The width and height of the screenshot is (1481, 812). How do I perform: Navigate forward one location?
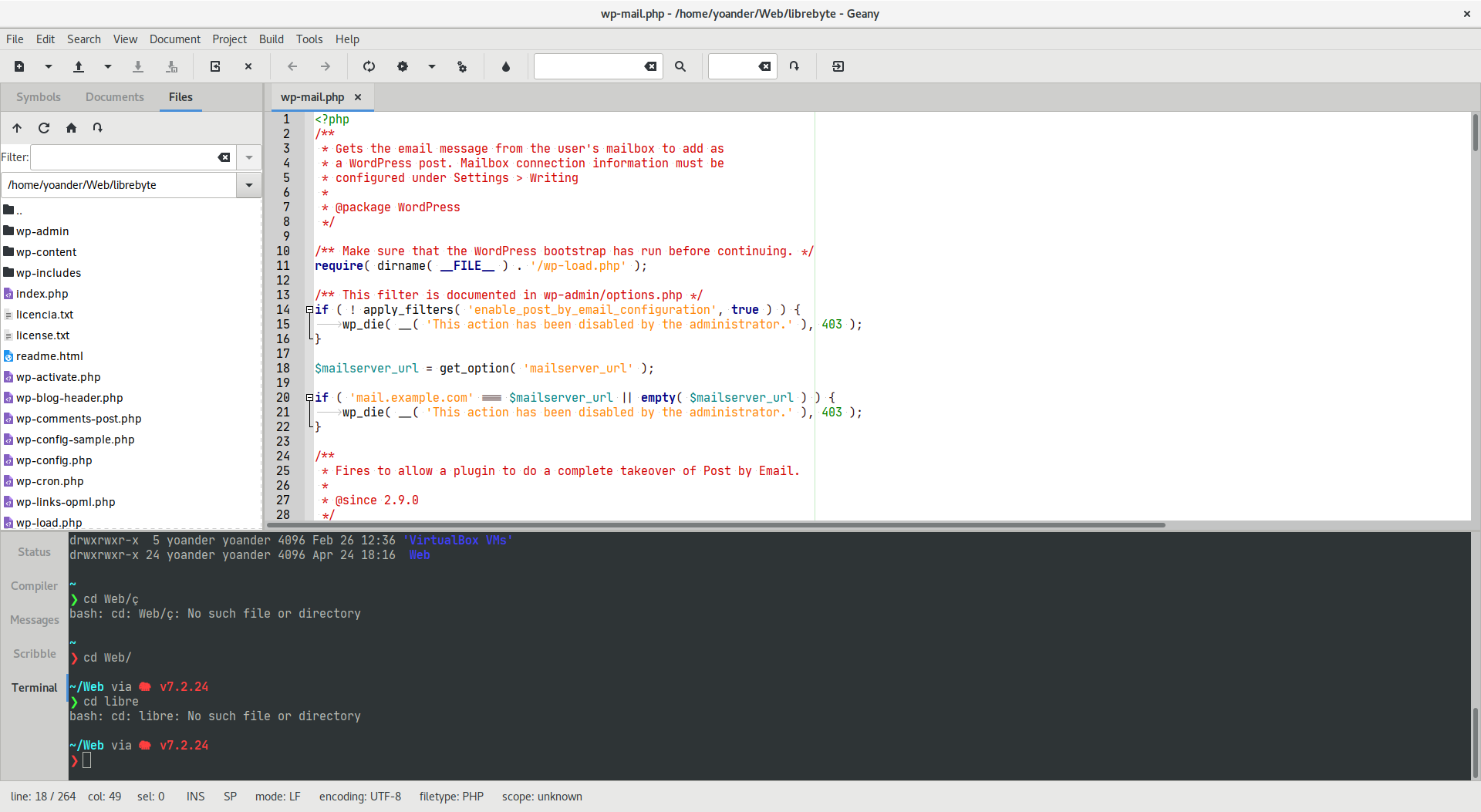[x=326, y=67]
